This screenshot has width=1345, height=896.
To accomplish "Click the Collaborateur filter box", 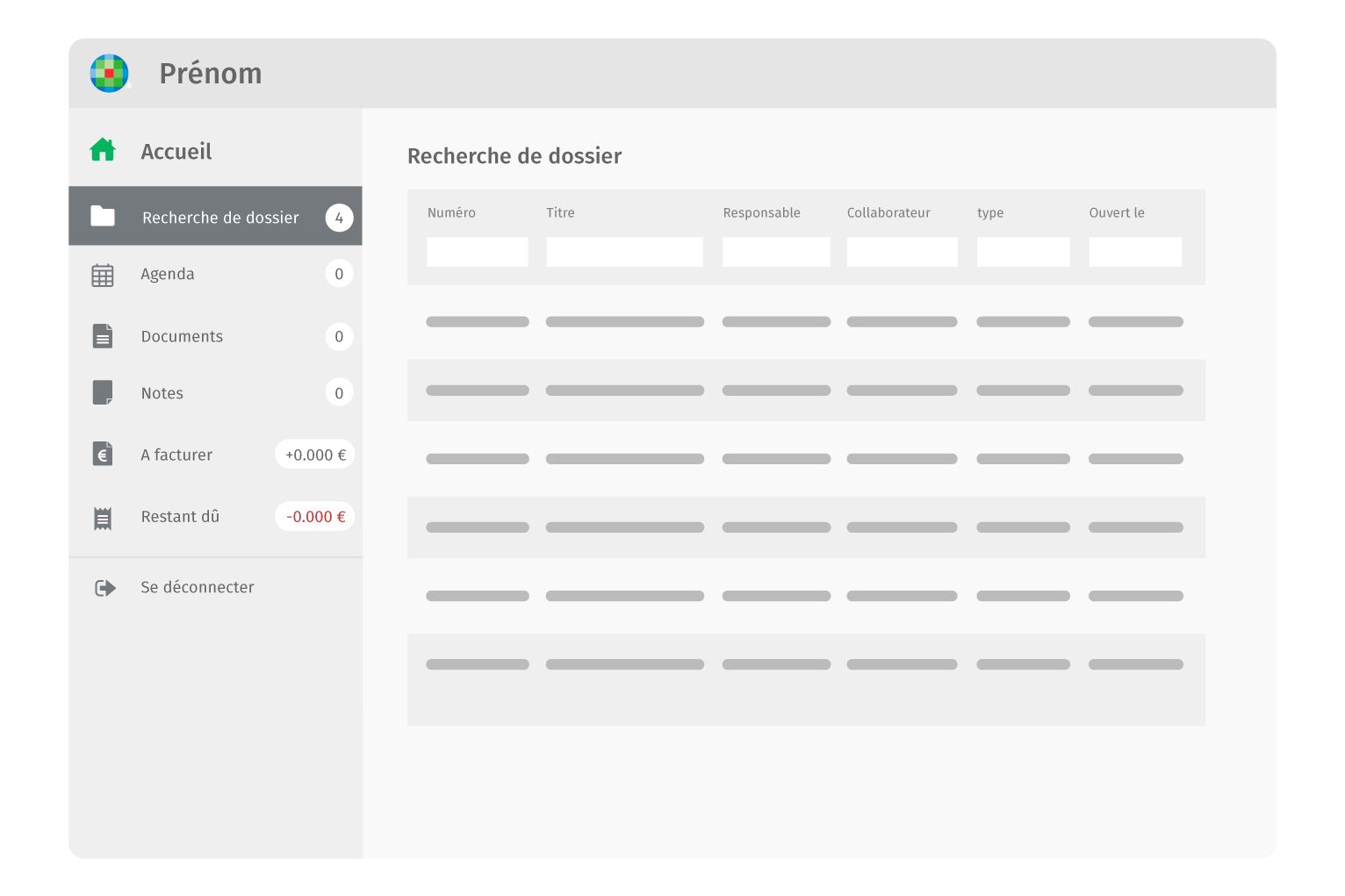I will tap(902, 252).
